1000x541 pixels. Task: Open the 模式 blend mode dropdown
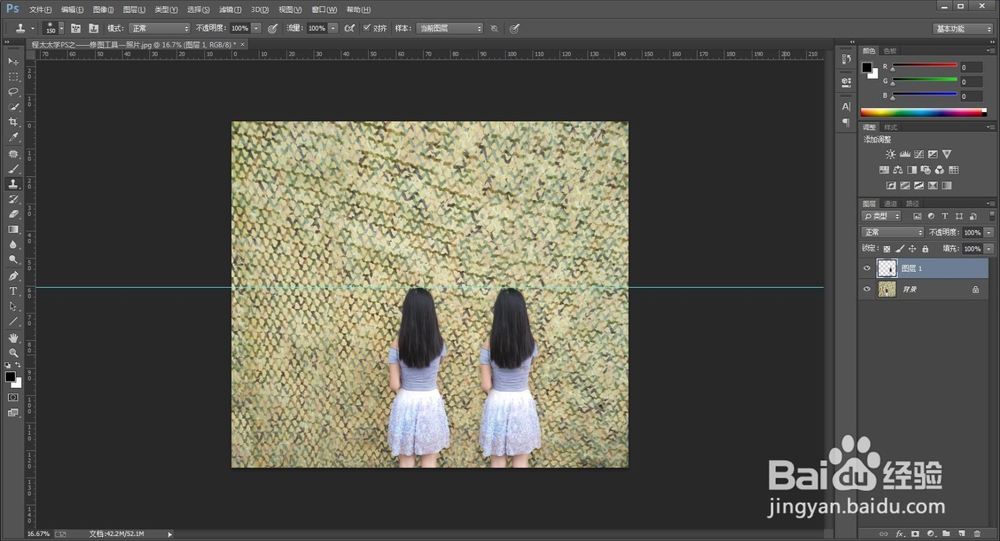[x=159, y=29]
